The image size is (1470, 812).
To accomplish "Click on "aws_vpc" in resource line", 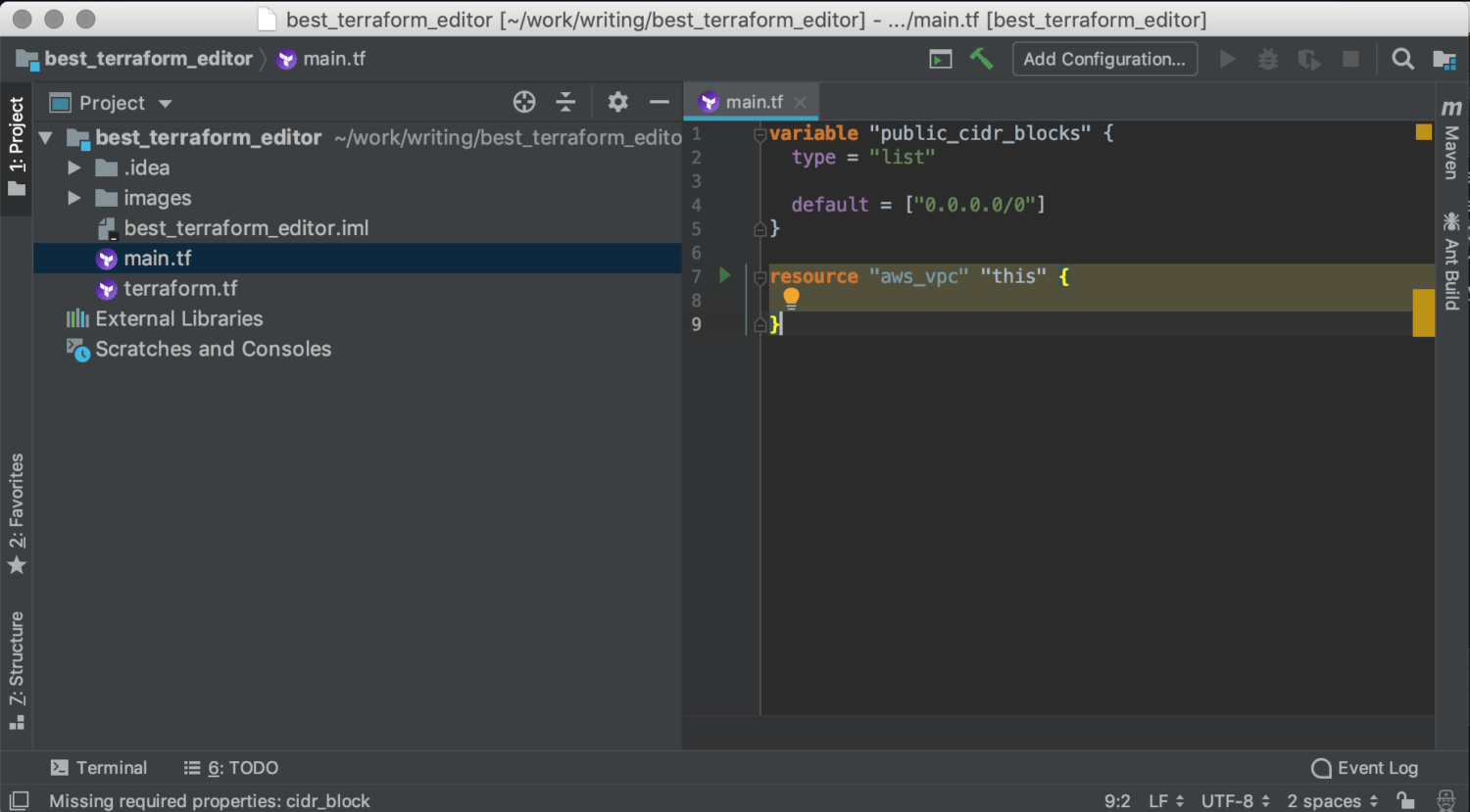I will 918,276.
